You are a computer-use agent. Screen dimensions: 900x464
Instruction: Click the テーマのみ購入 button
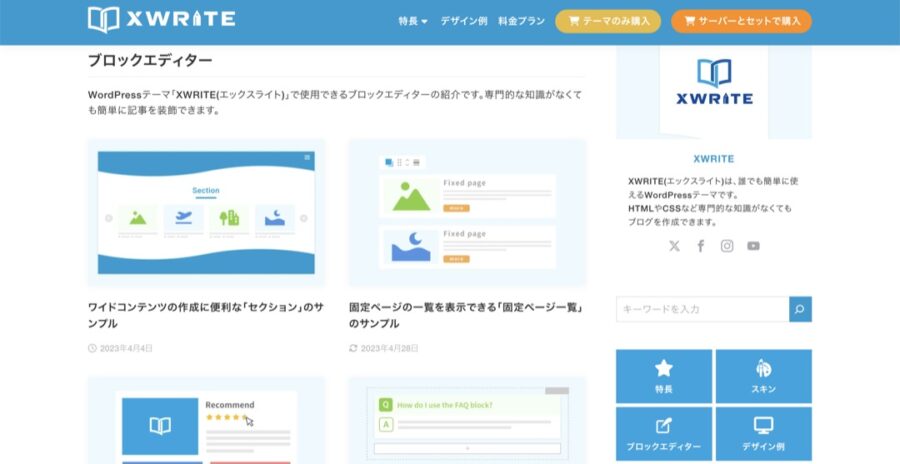[608, 21]
